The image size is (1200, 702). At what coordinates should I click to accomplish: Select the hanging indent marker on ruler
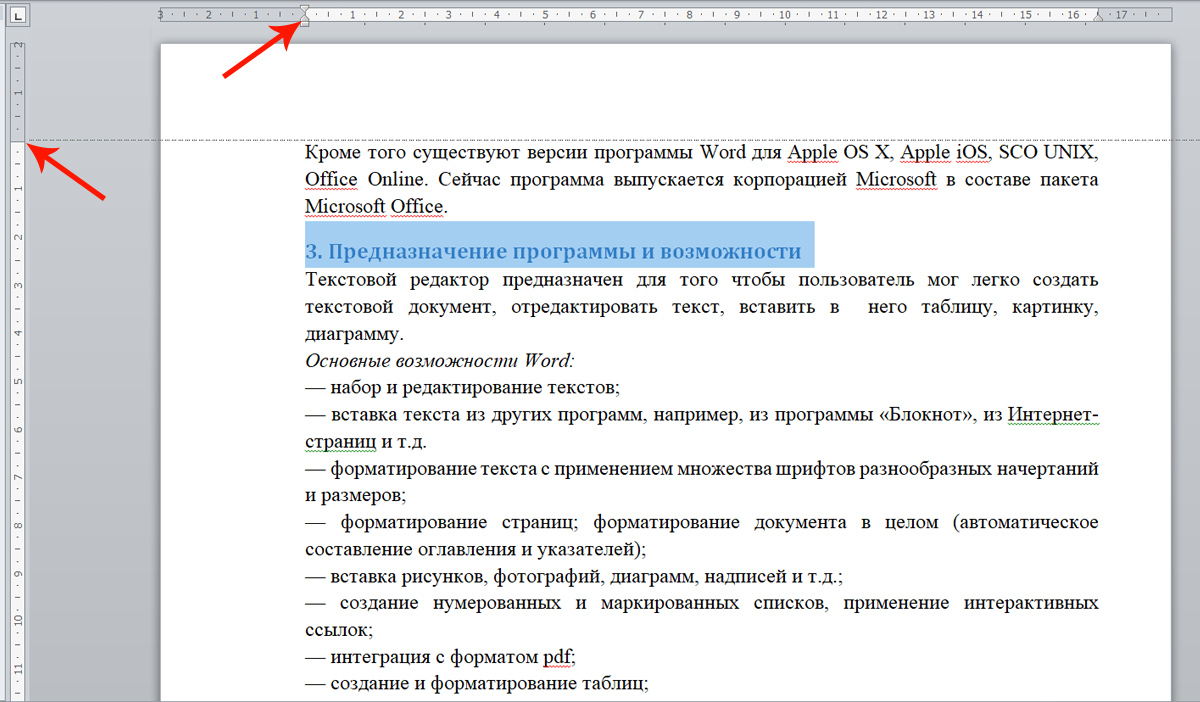304,19
